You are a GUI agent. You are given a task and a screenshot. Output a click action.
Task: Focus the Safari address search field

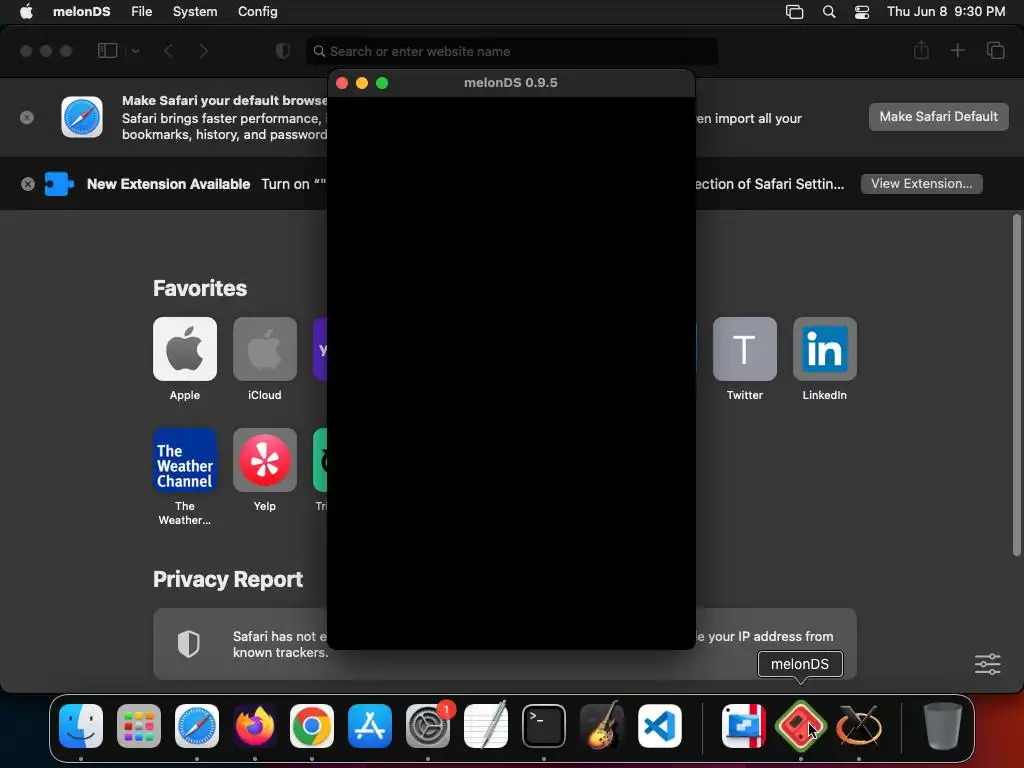pos(512,51)
